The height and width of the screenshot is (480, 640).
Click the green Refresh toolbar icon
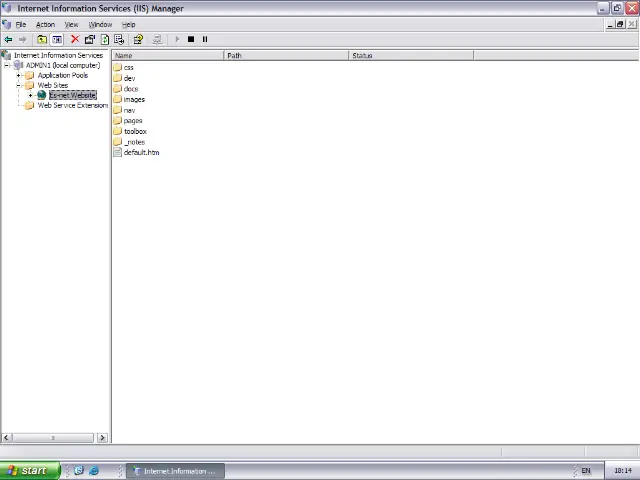tap(105, 39)
